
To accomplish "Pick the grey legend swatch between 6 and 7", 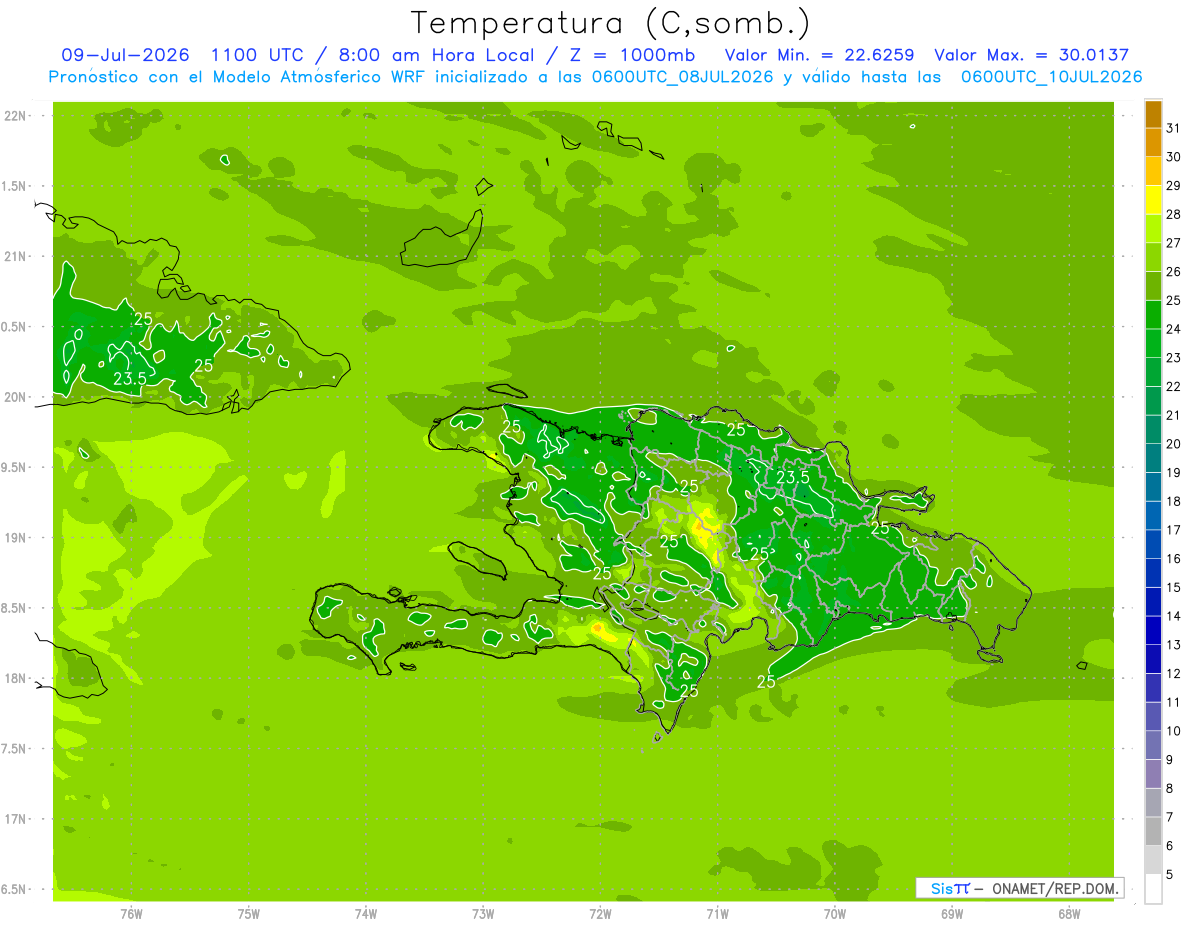I will point(1154,831).
